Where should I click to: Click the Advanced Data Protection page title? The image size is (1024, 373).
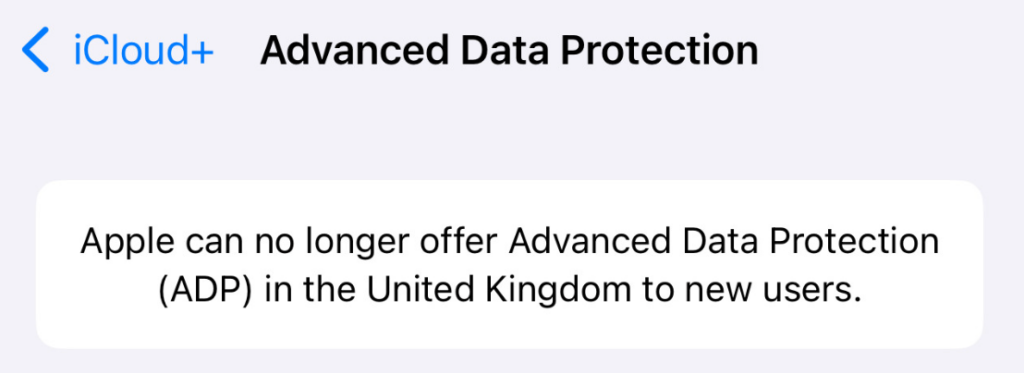click(x=509, y=50)
